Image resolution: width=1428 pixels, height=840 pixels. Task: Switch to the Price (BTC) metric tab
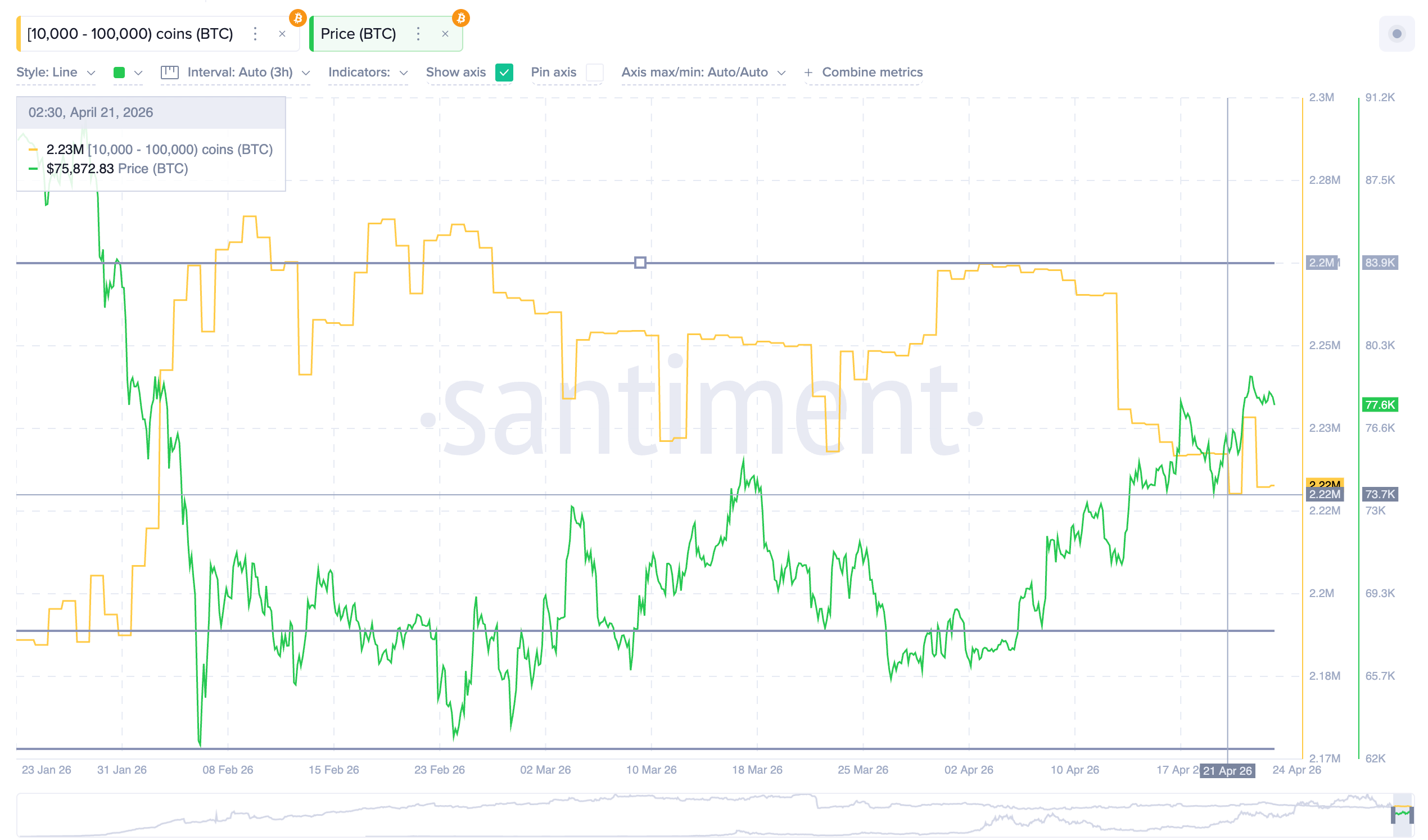pyautogui.click(x=358, y=33)
